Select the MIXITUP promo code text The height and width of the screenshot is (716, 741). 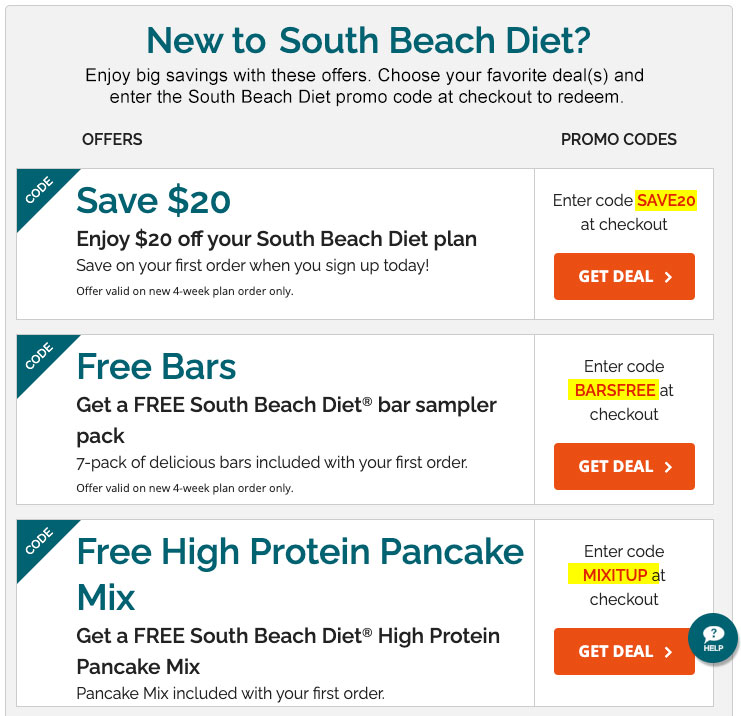coord(614,575)
